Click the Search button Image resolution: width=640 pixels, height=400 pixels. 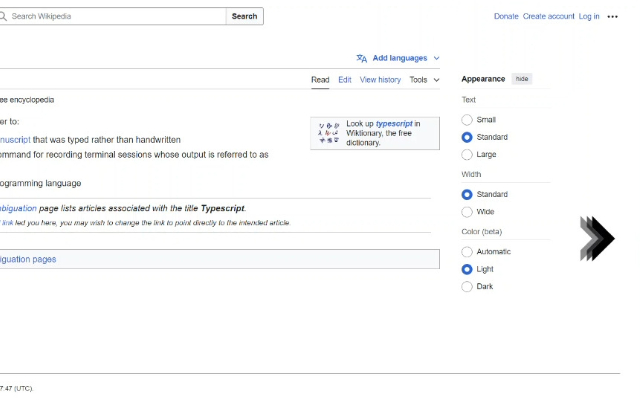[244, 16]
